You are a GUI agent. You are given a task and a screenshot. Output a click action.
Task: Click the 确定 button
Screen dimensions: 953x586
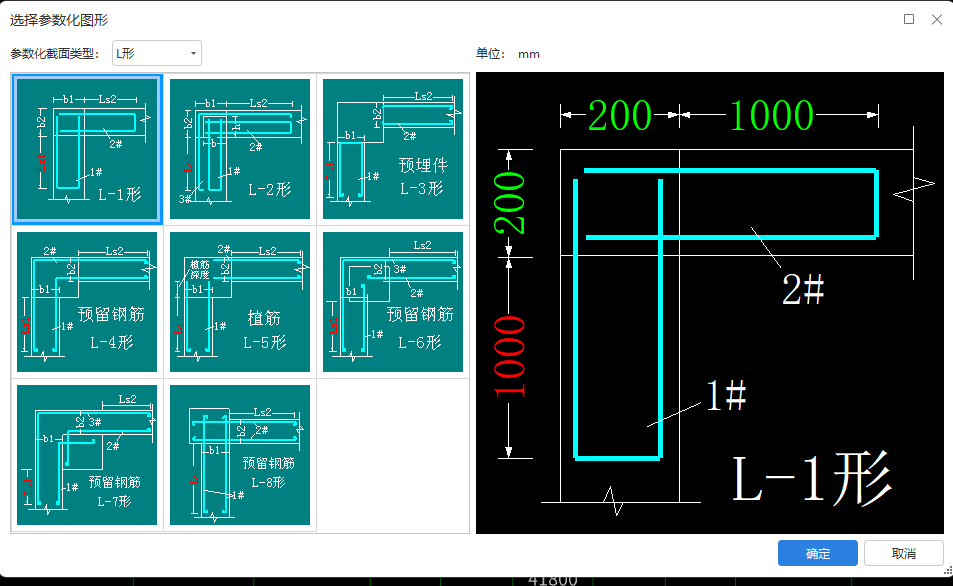click(817, 553)
